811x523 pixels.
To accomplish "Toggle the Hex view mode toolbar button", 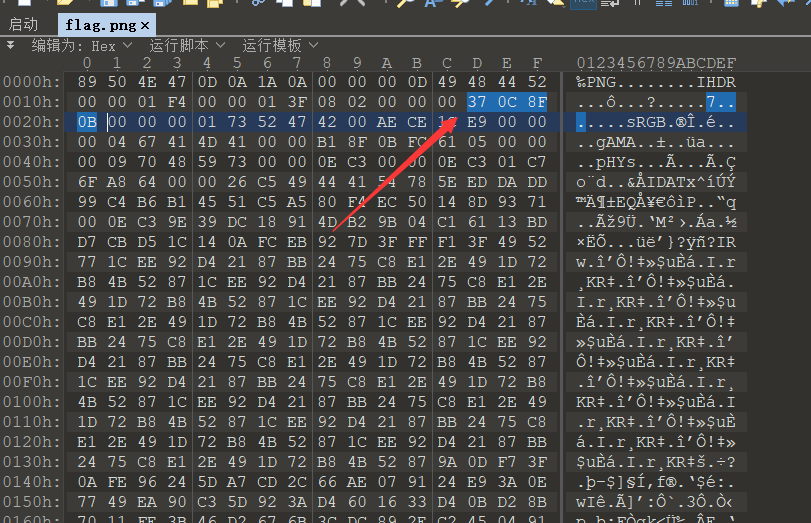I will (x=583, y=3).
